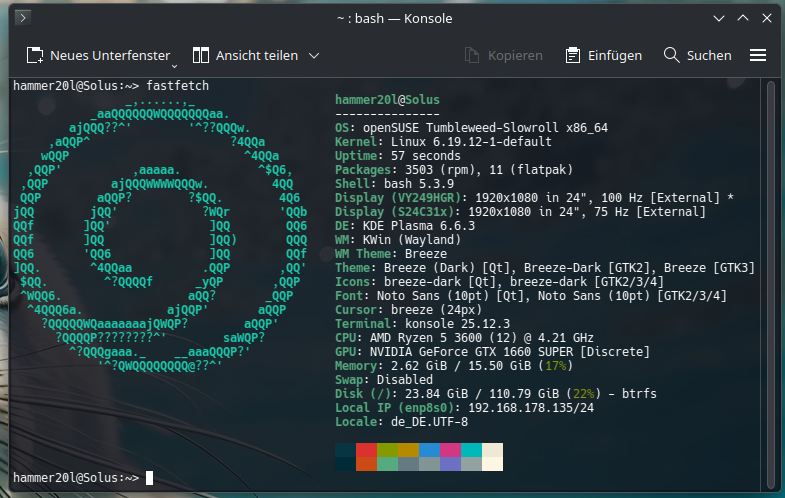
Task: Click the terminal cursor at the prompt
Action: pyautogui.click(x=149, y=478)
